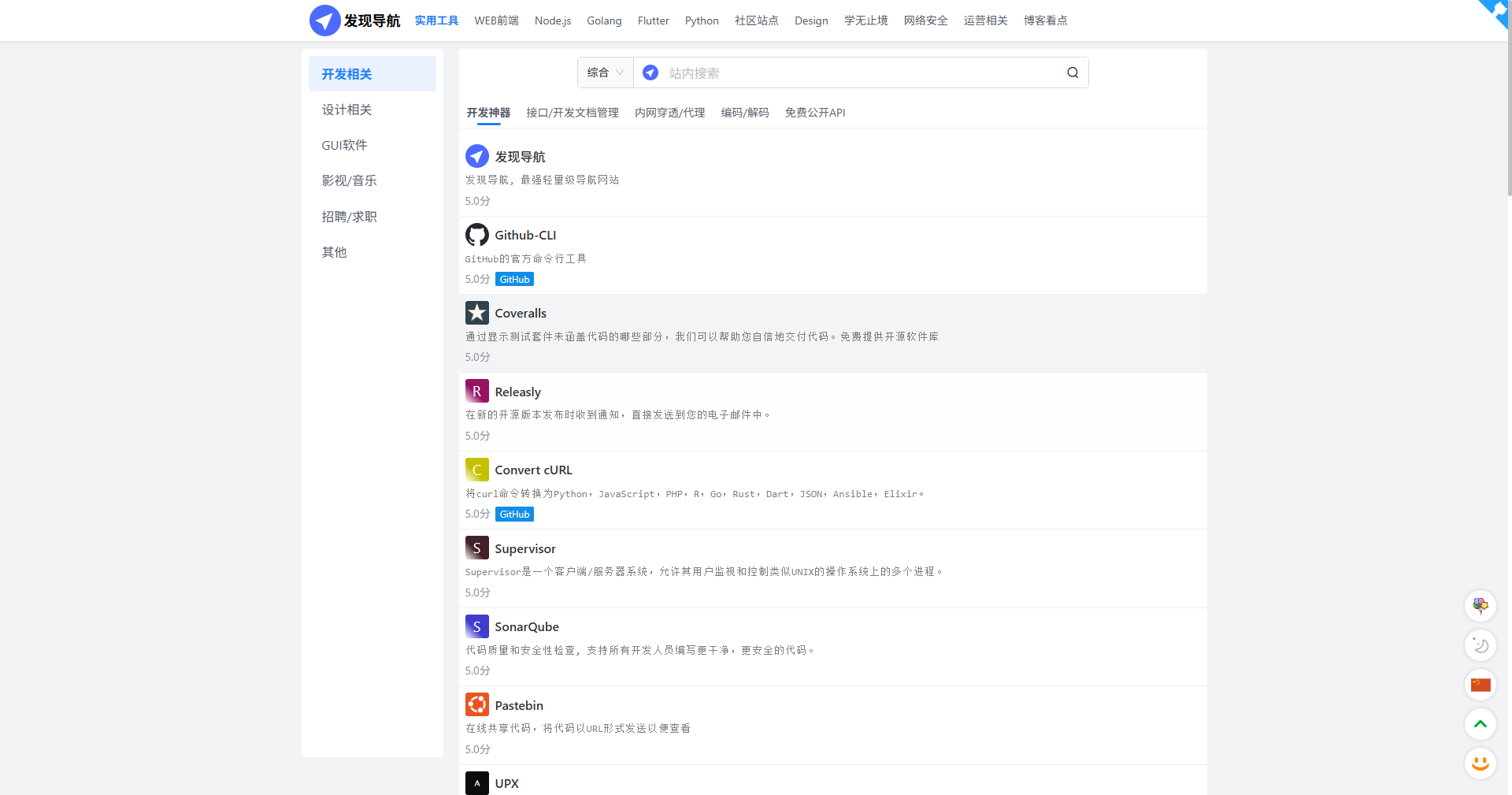Click the GitHub badge under Convert cURL

coord(514,514)
